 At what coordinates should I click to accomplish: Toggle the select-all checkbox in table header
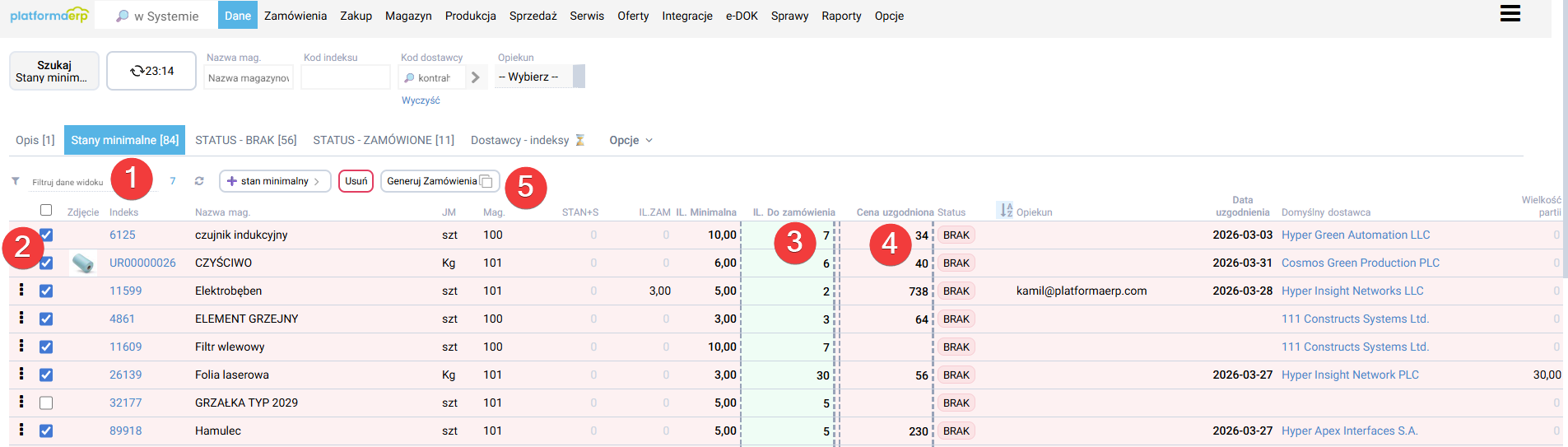point(46,210)
